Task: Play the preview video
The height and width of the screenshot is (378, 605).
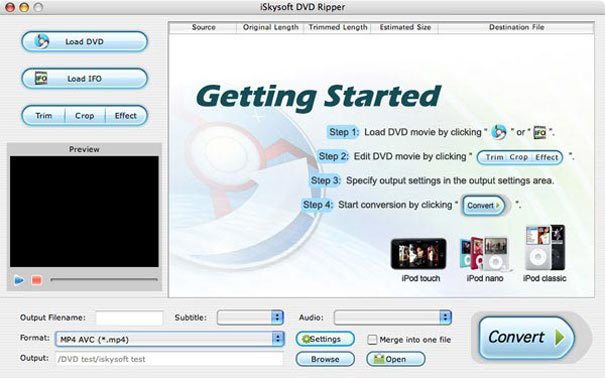Action: tap(19, 280)
